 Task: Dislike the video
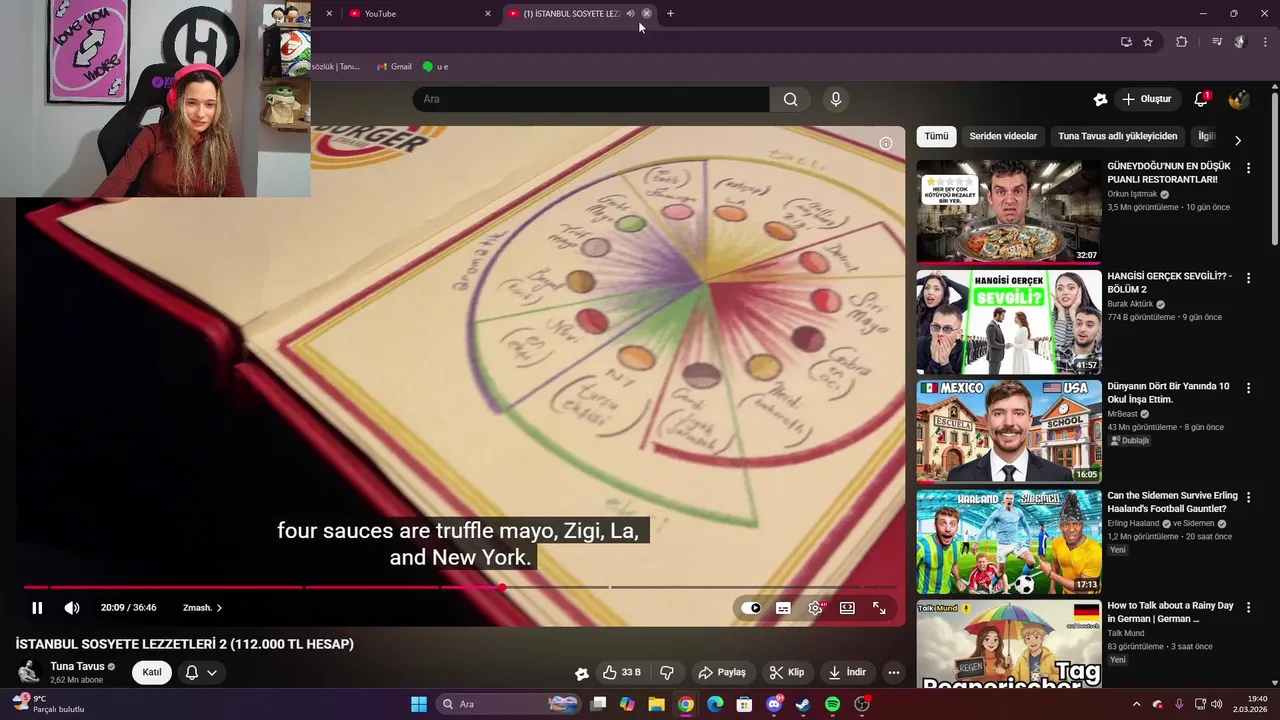pyautogui.click(x=667, y=672)
